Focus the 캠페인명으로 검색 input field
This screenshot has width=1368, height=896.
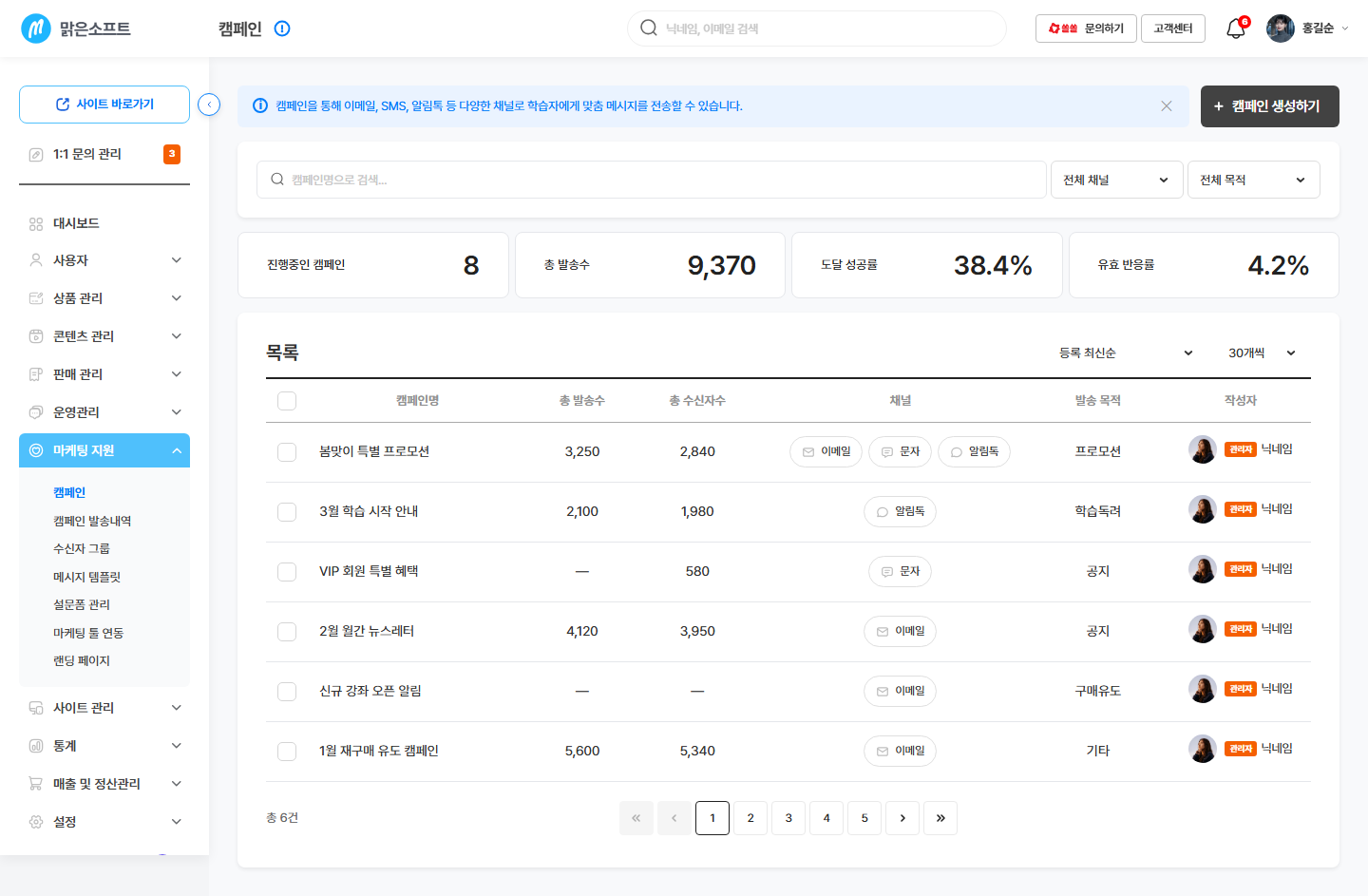[x=652, y=180]
